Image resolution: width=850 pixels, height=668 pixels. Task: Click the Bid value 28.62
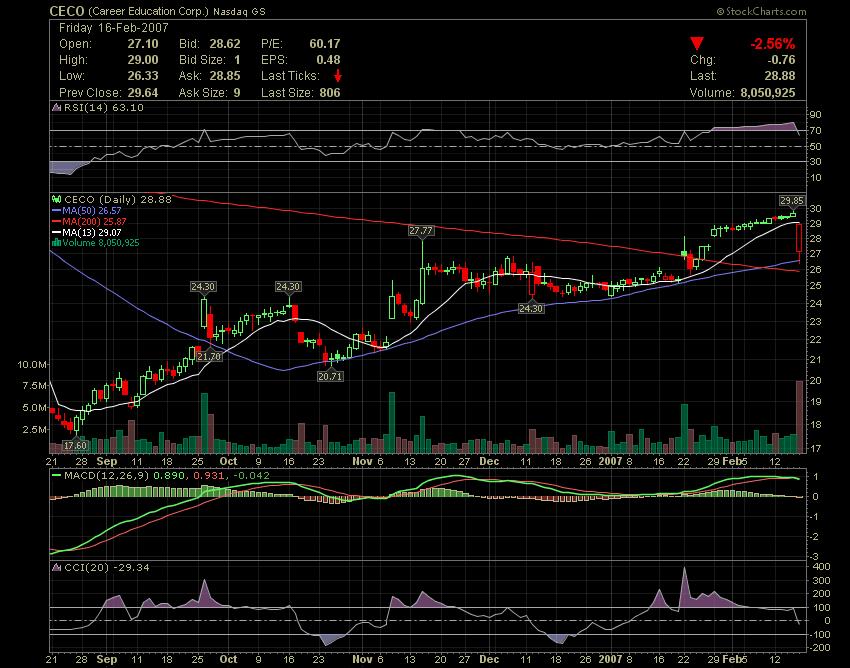pyautogui.click(x=224, y=44)
